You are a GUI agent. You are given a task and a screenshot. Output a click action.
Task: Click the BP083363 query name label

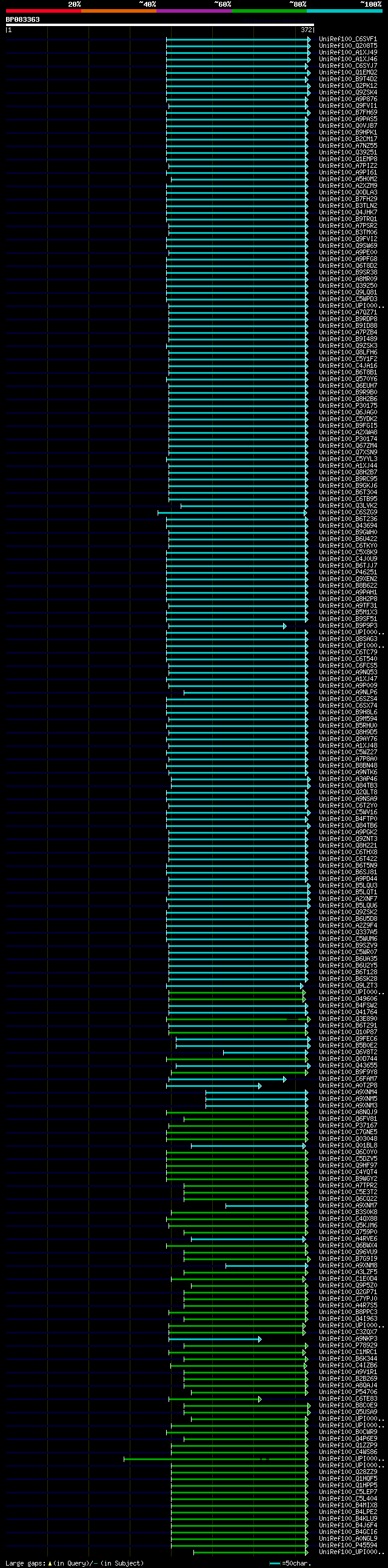click(x=22, y=19)
